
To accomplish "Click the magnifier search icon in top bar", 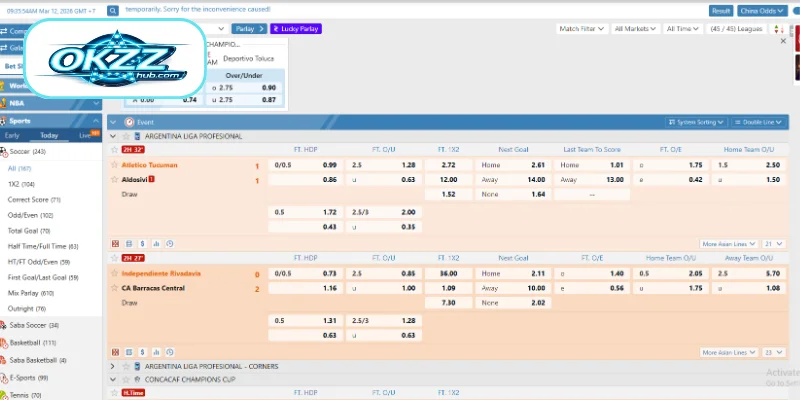I will (x=113, y=10).
